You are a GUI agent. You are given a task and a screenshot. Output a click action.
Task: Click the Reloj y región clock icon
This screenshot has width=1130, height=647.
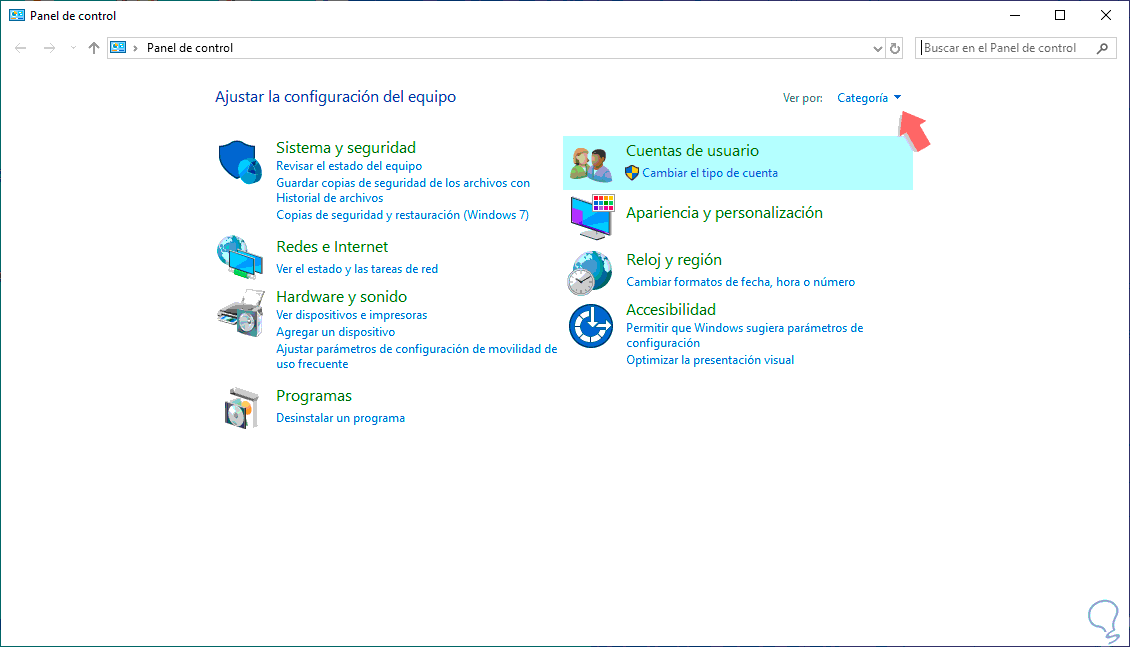[x=590, y=273]
